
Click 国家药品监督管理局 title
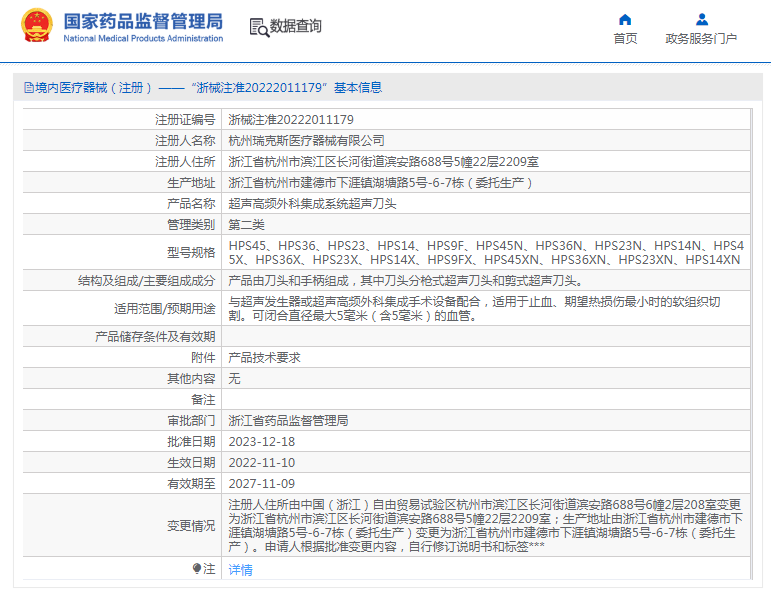[143, 21]
